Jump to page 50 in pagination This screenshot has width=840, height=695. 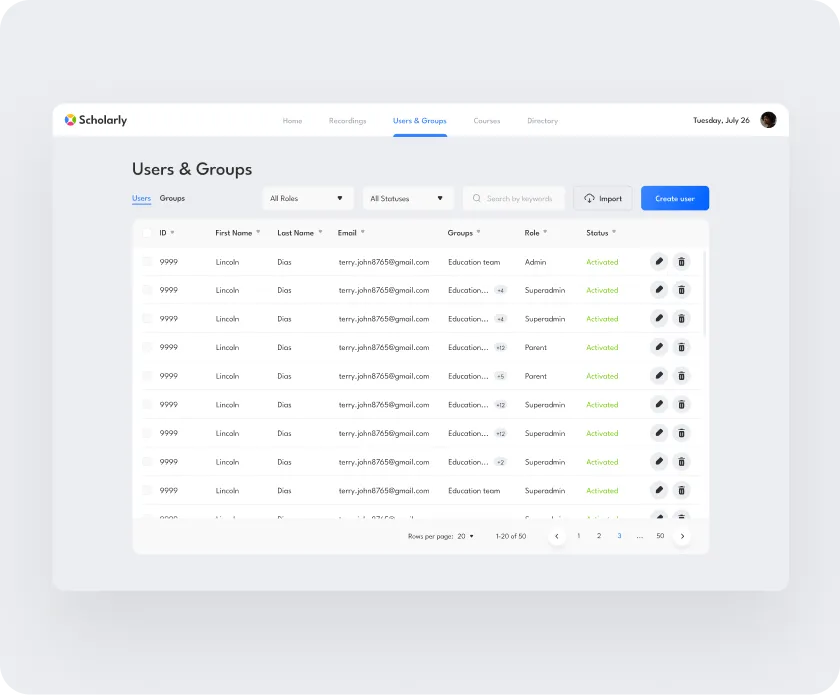click(x=660, y=536)
